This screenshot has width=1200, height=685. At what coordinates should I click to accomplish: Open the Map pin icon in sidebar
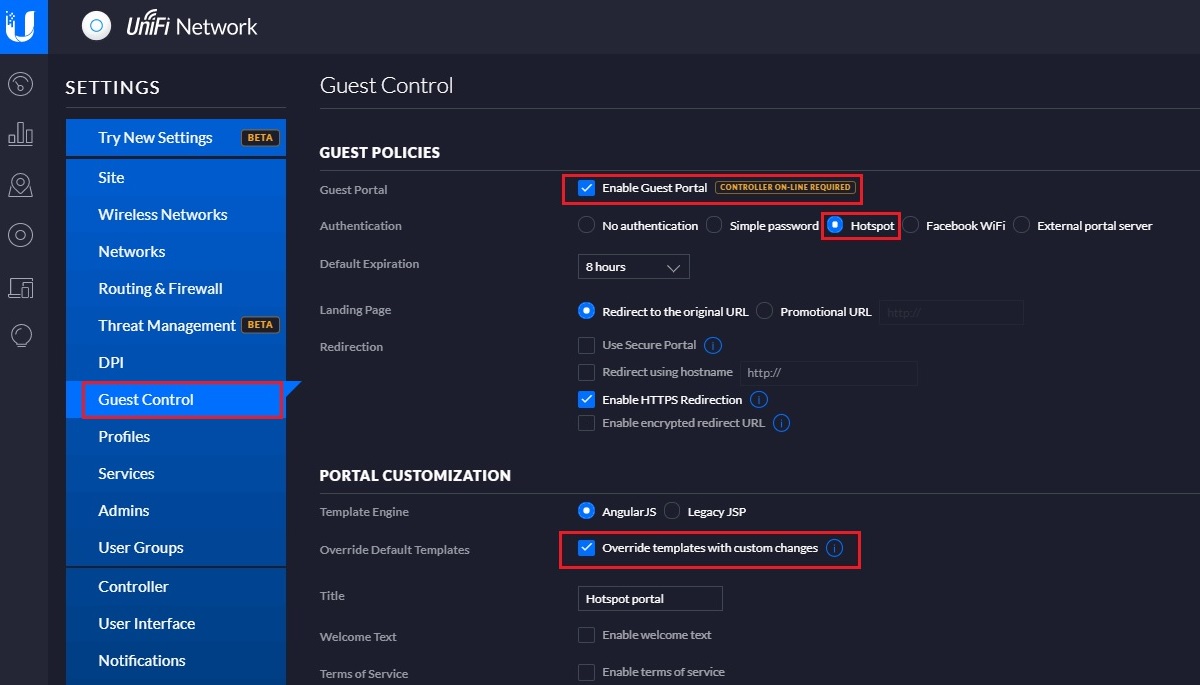(x=21, y=185)
